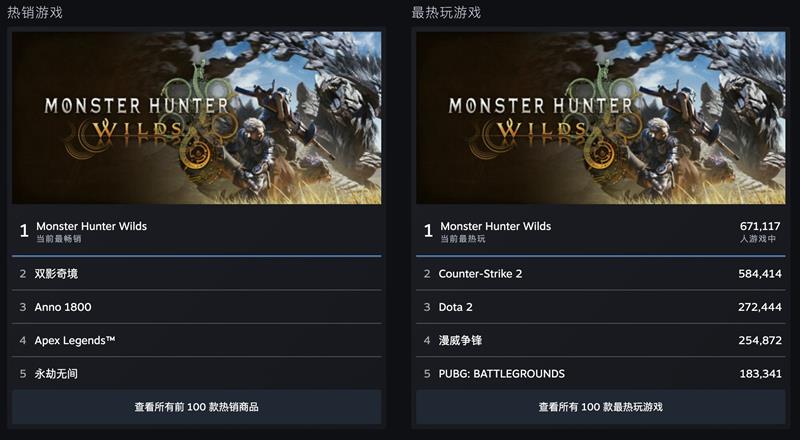800x440 pixels.
Task: Select Monster Hunter Wilds in top sellers list
Action: [196, 231]
